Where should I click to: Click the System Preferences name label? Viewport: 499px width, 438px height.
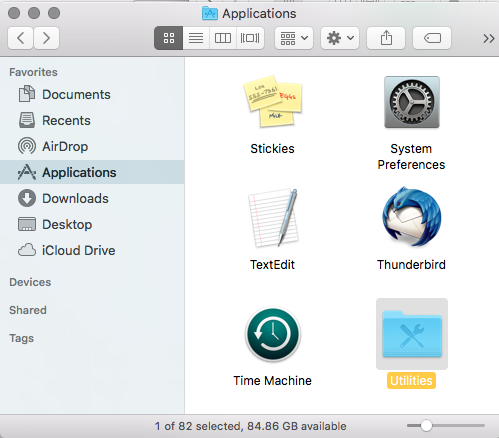[411, 157]
